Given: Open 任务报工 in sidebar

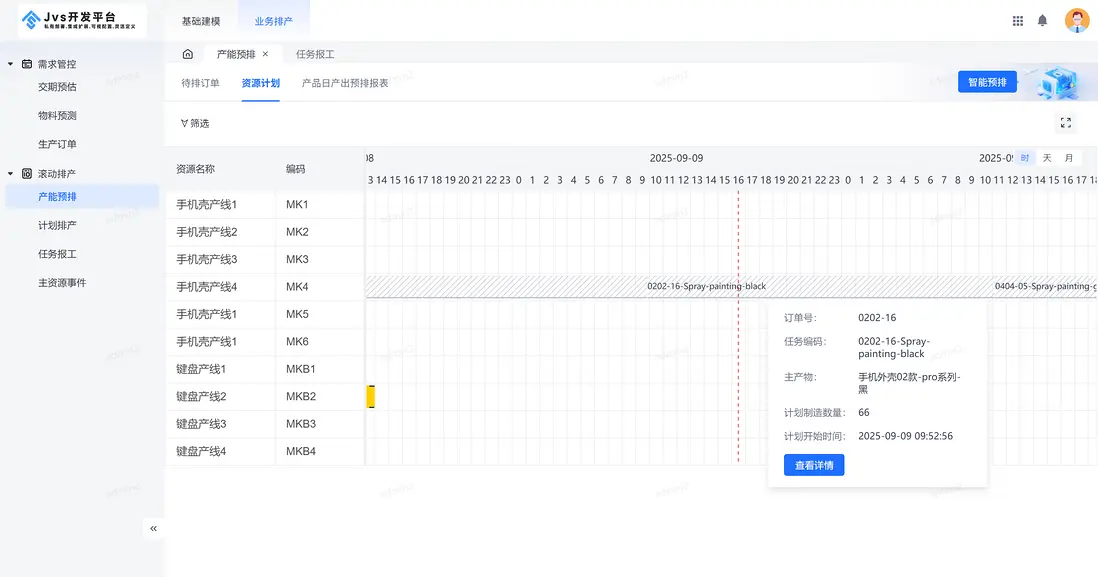Looking at the screenshot, I should coord(57,254).
